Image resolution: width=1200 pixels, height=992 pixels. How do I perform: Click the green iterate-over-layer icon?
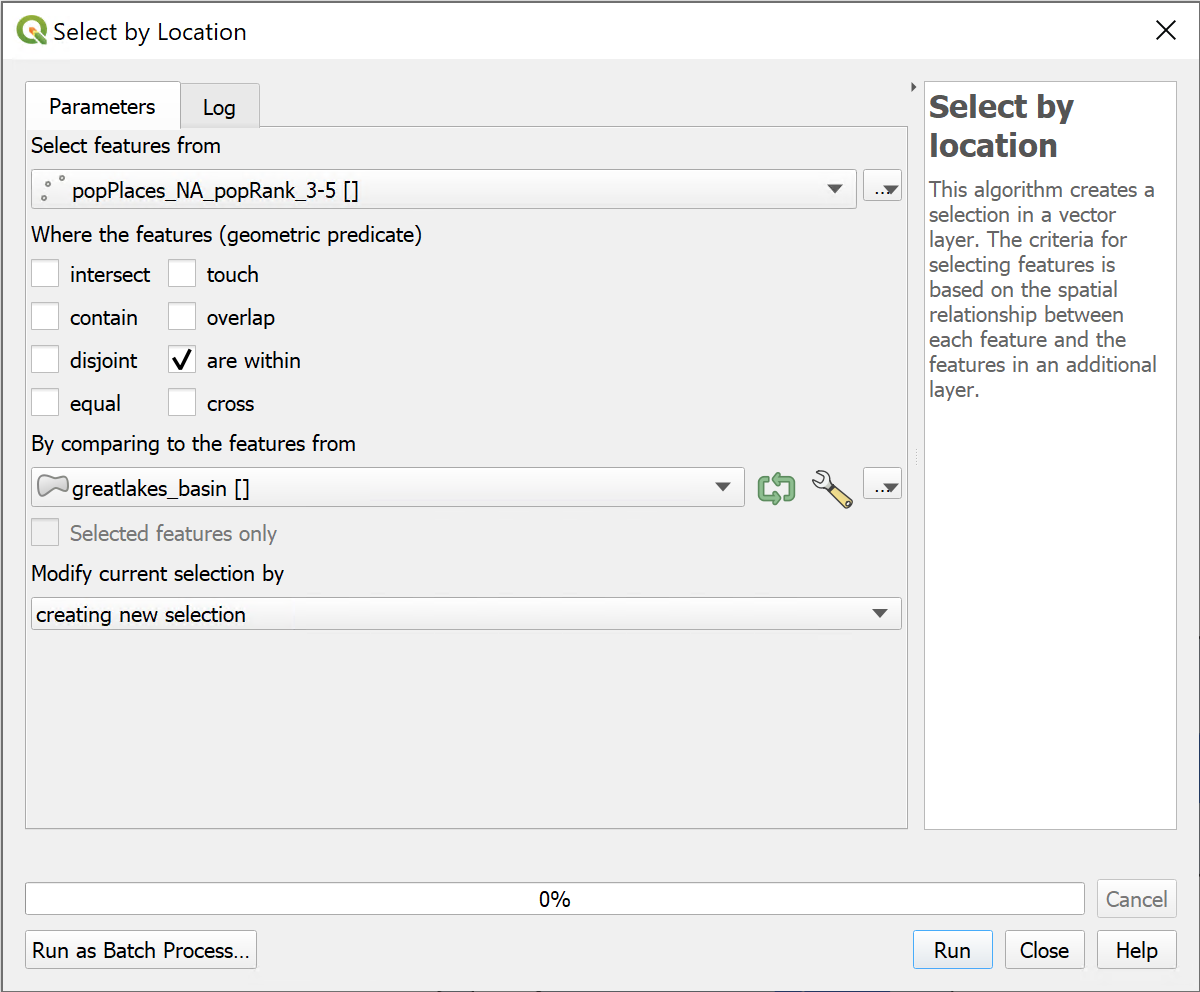[x=776, y=488]
